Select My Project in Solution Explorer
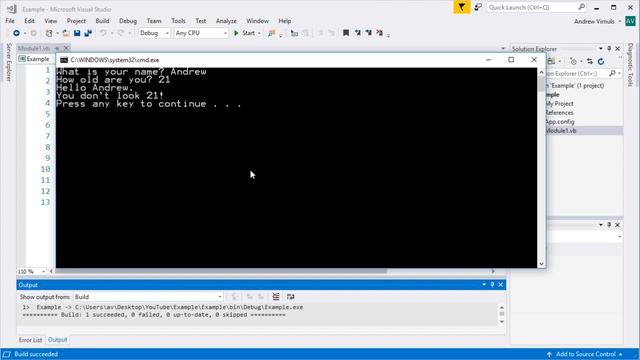 [559, 104]
